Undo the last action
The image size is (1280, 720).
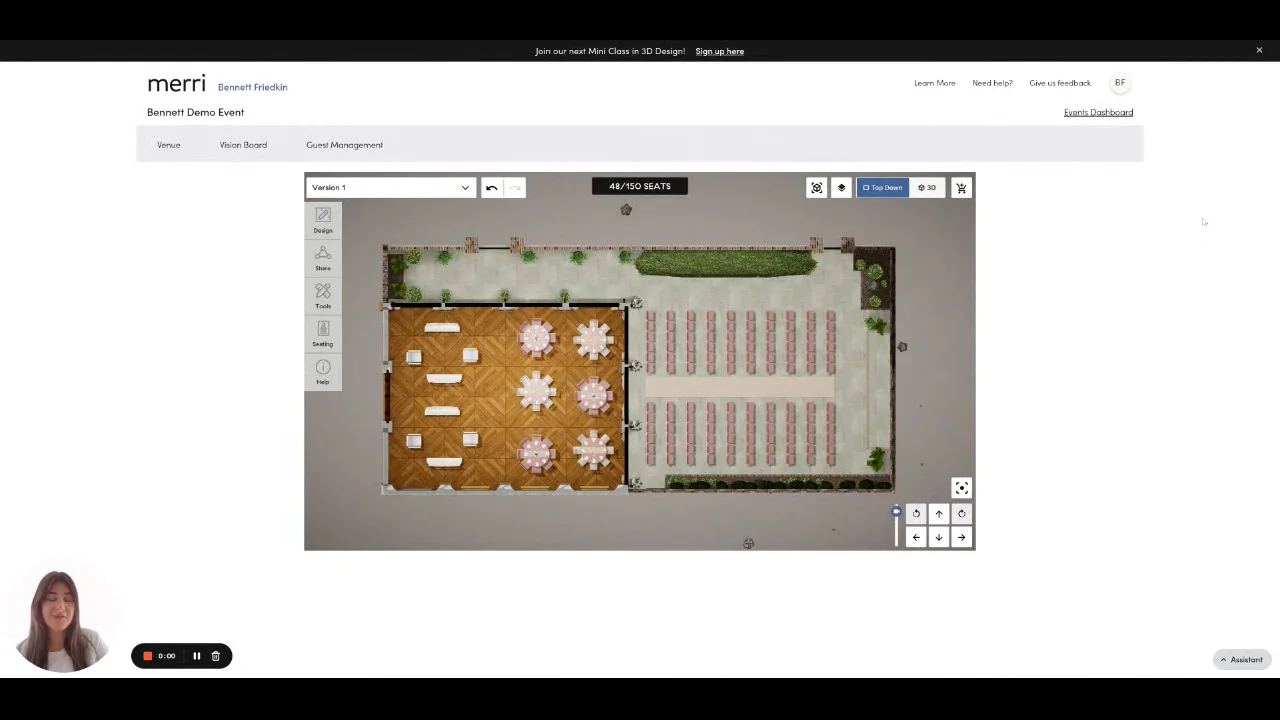tap(491, 187)
